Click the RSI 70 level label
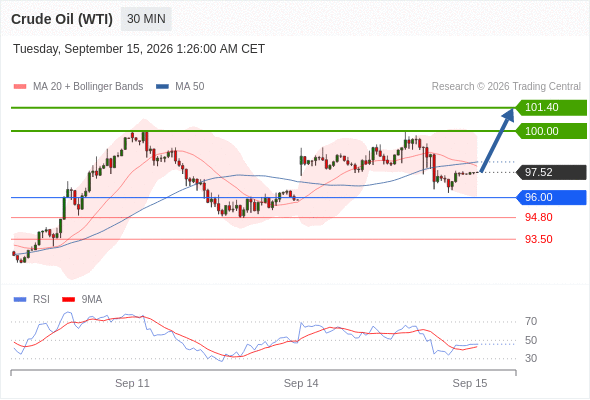The height and width of the screenshot is (400, 590). 531,321
